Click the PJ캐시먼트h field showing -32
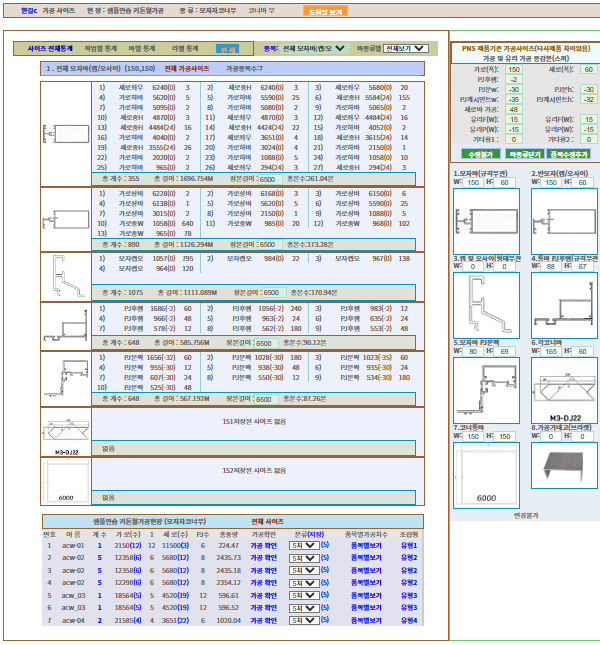Viewport: 600px width, 645px height. [x=588, y=100]
